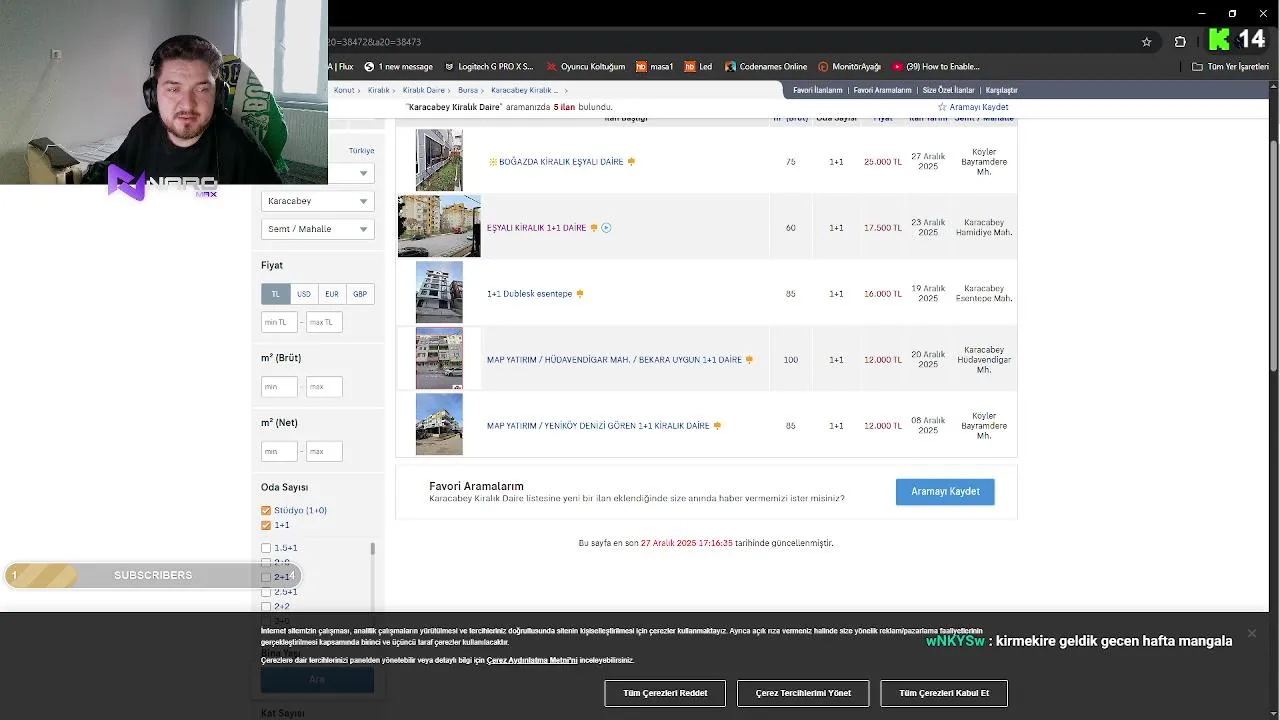The height and width of the screenshot is (720, 1280).
Task: Go to Kiralık Daire breadcrumb
Action: pyautogui.click(x=424, y=90)
